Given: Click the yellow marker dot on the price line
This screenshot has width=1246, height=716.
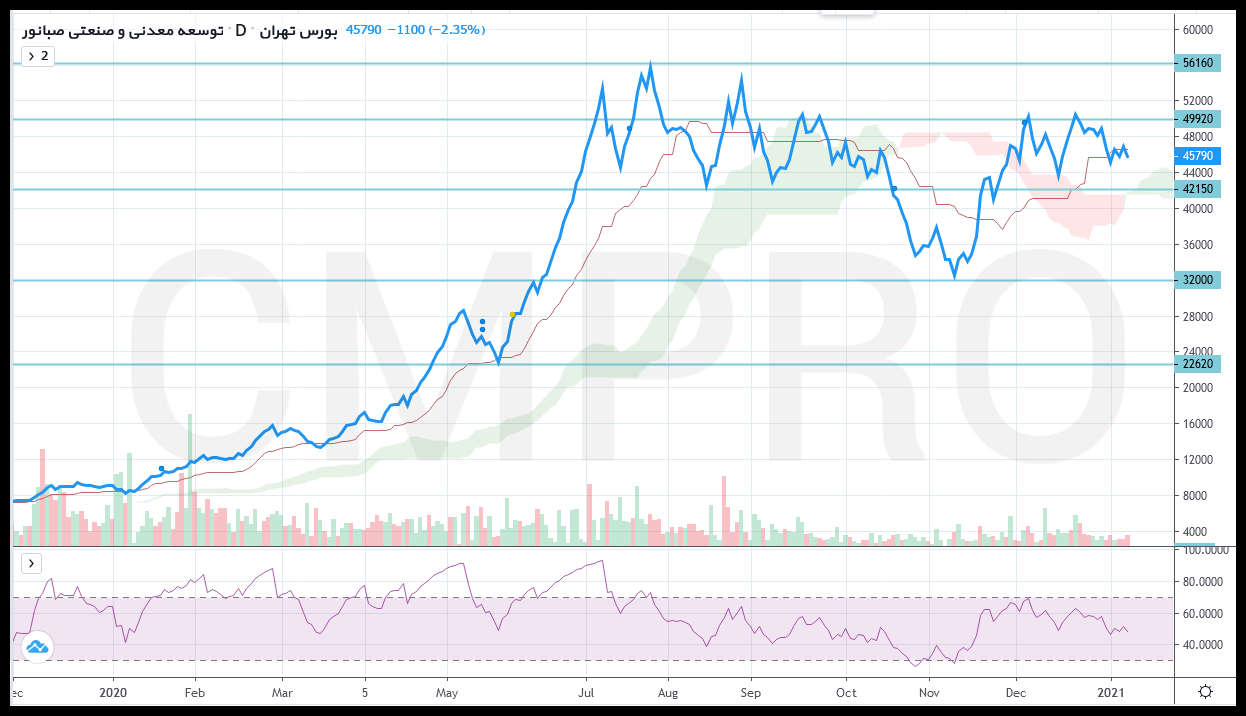Looking at the screenshot, I should (513, 315).
